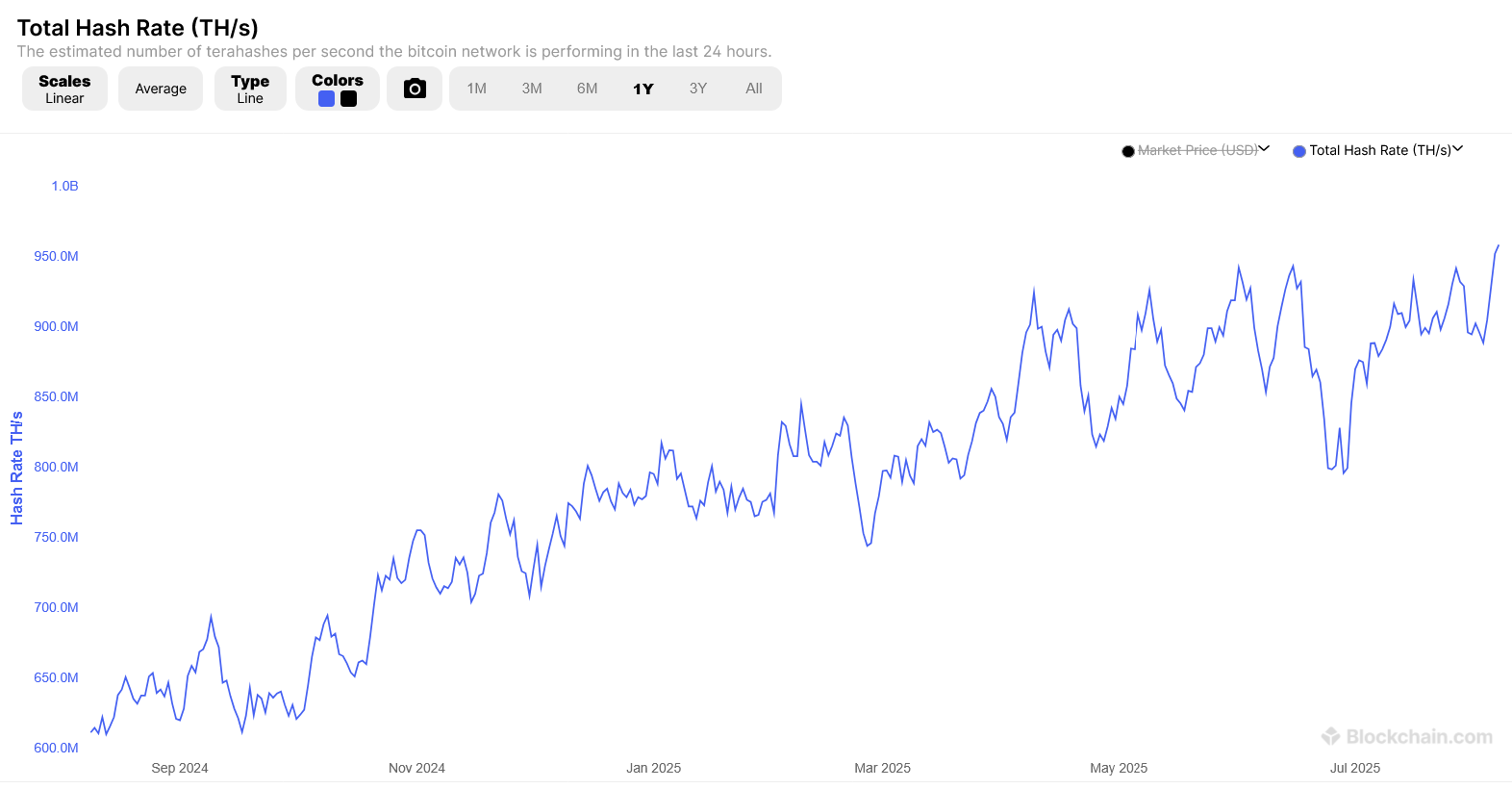Take a chart snapshot with the camera icon
The height and width of the screenshot is (789, 1512).
coord(415,89)
